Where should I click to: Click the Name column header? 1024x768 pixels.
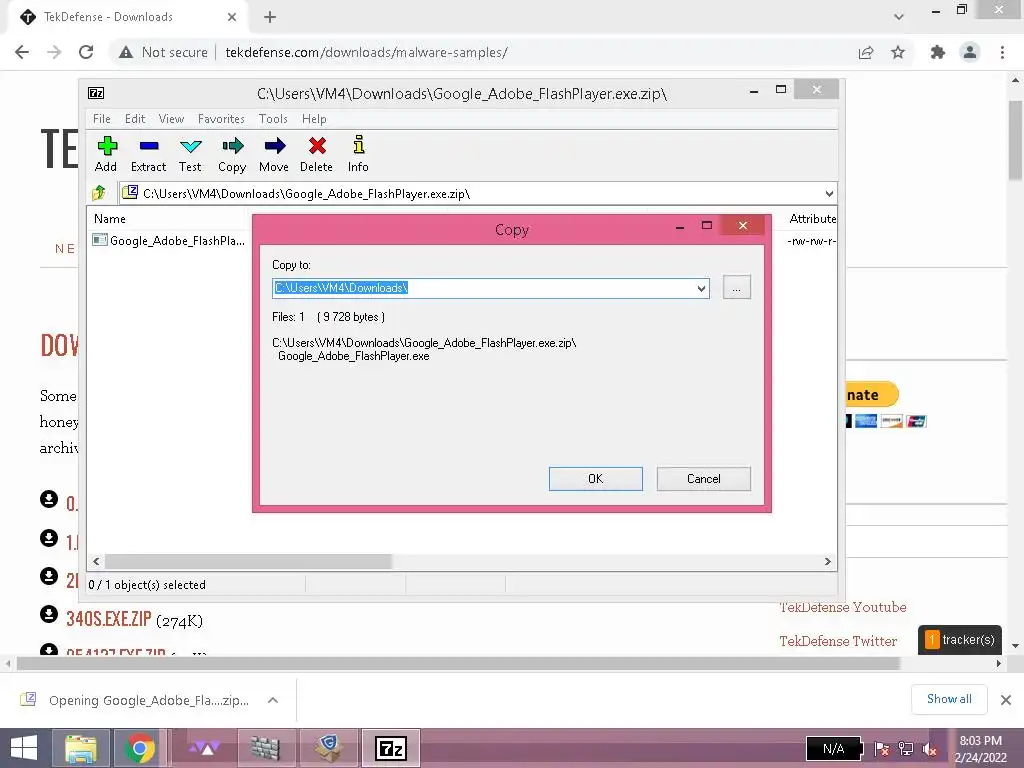tap(110, 219)
